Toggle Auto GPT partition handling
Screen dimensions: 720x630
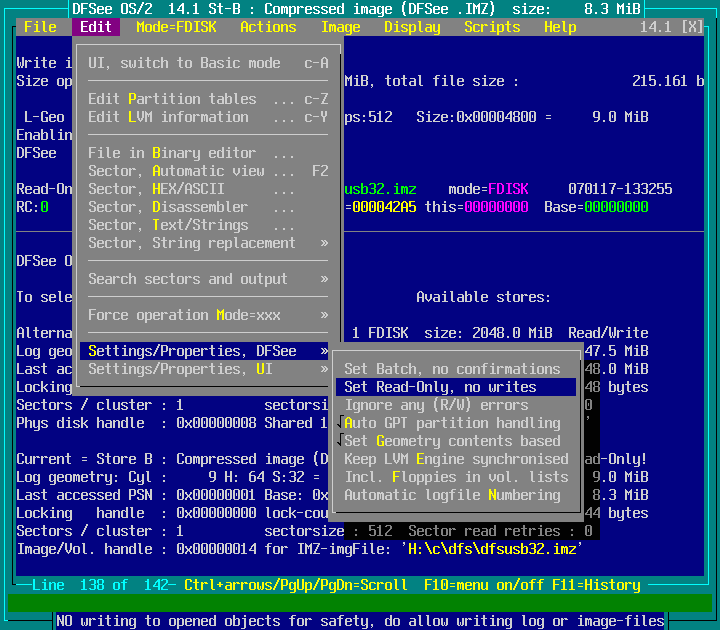click(452, 423)
